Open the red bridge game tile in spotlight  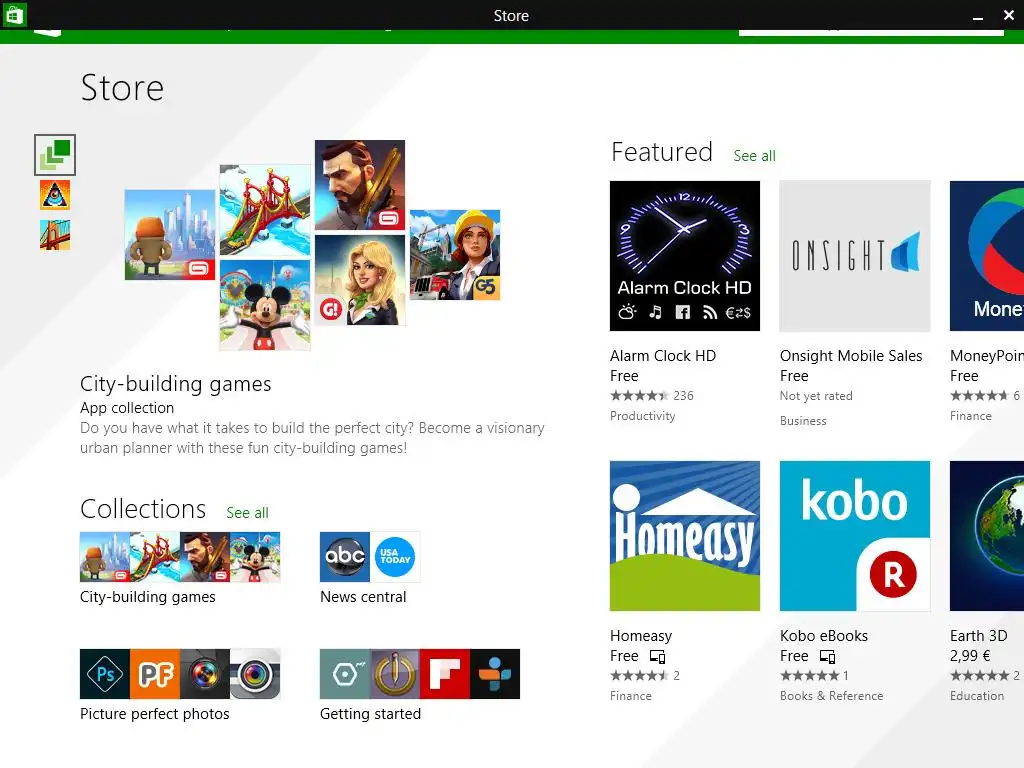(264, 209)
